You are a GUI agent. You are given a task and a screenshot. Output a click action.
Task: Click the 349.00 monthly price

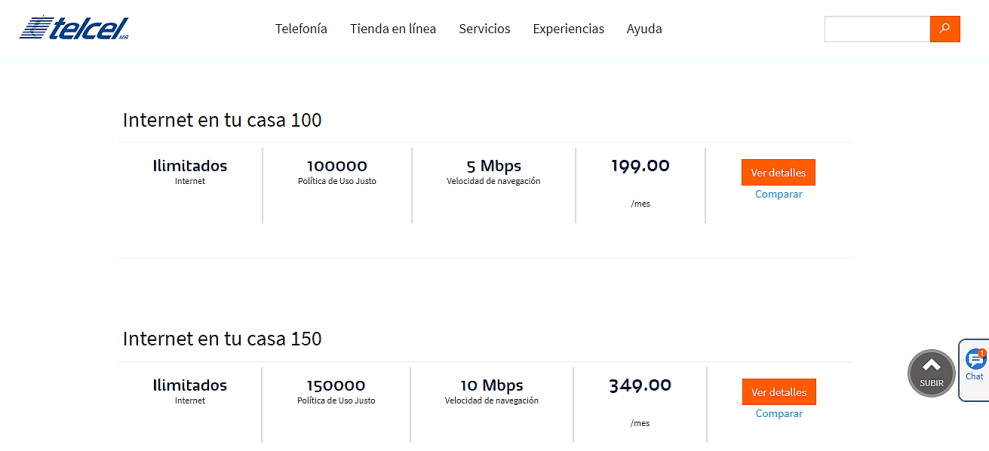(640, 385)
